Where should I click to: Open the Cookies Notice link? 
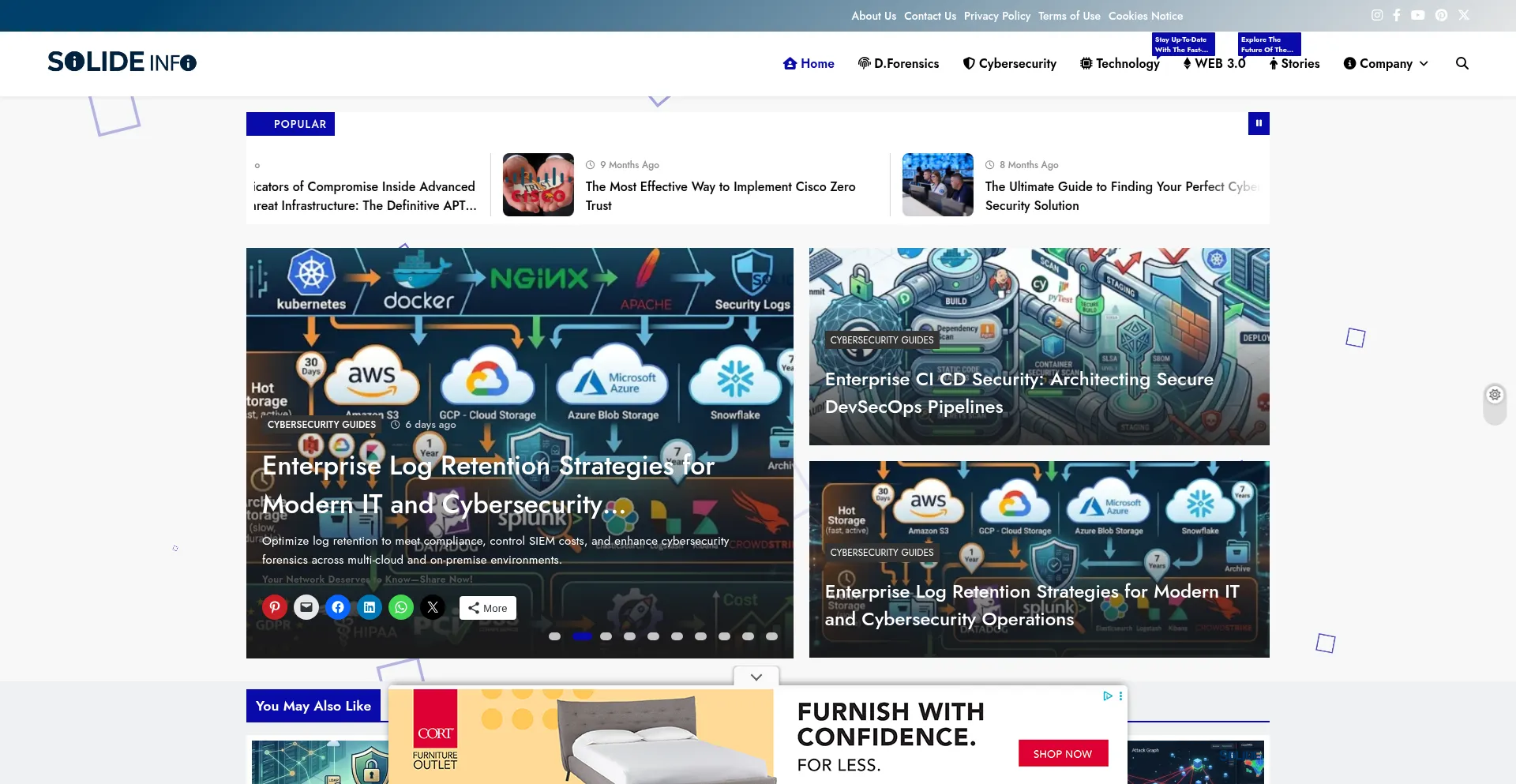(x=1146, y=16)
